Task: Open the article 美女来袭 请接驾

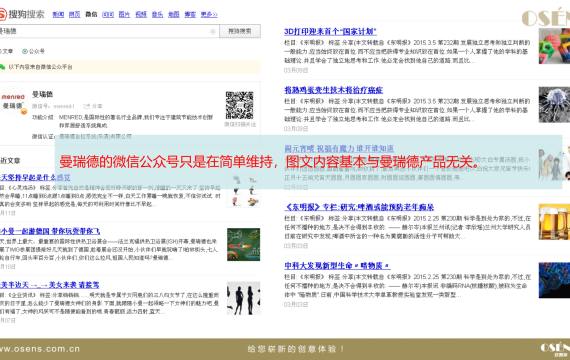Action: coord(50,285)
